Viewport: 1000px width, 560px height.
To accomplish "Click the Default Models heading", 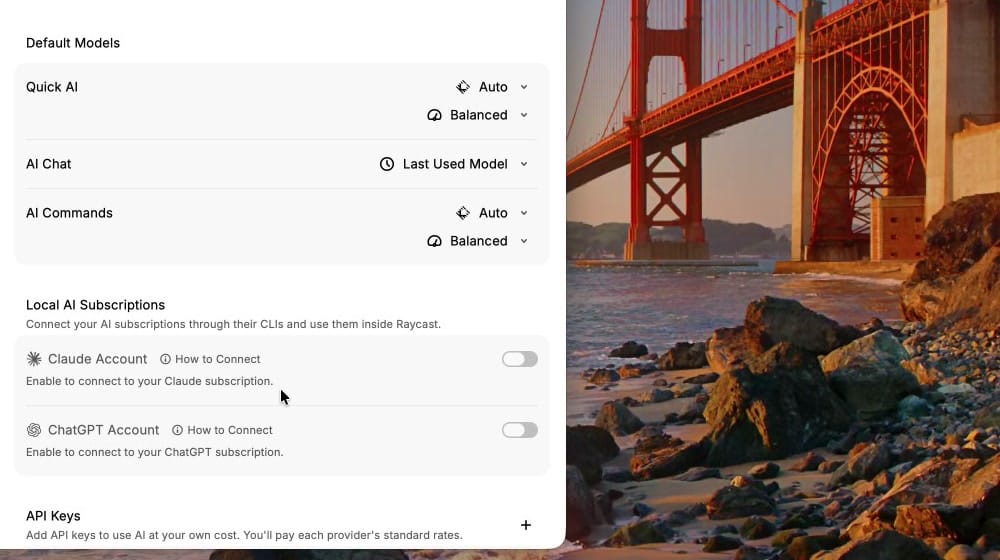I will coord(73,43).
